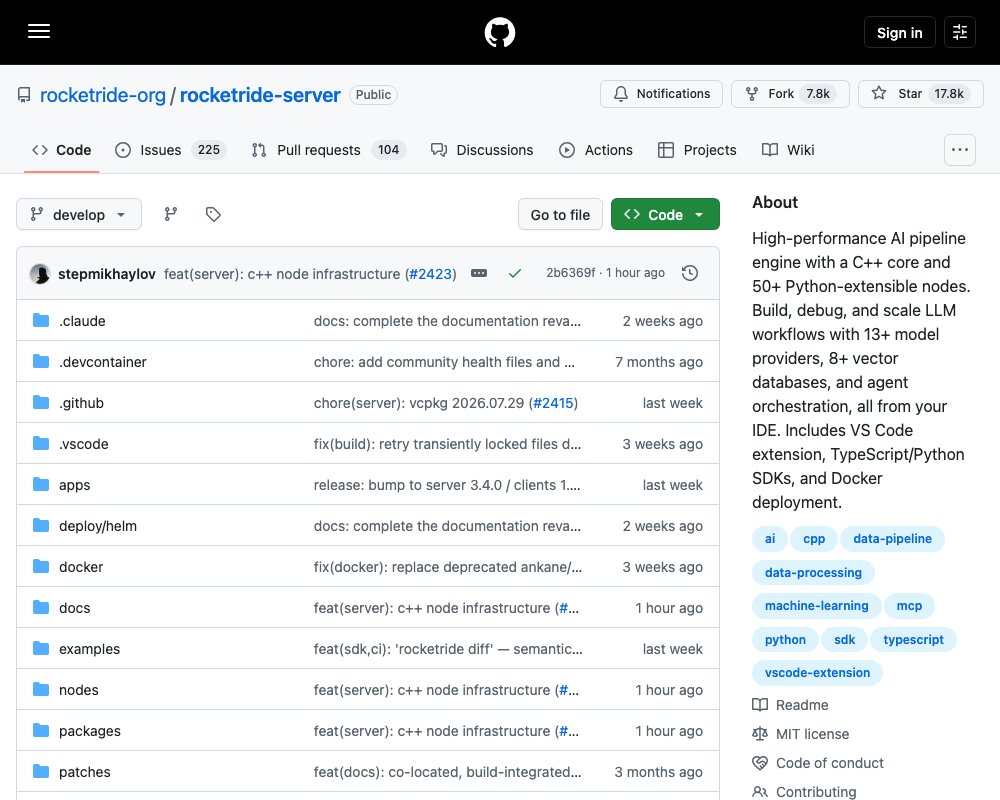Open the .claude folder

click(x=82, y=321)
